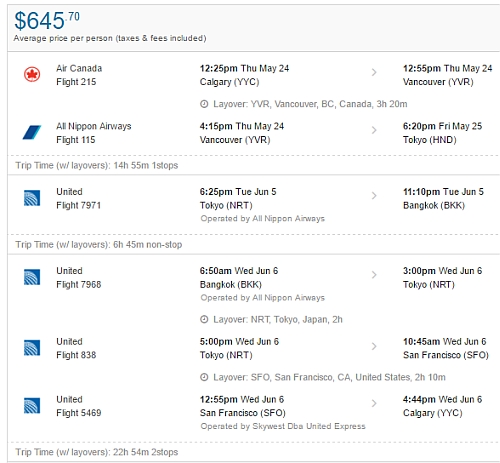The width and height of the screenshot is (500, 463).
Task: Click the chevron on Tokyo to San Francisco
Action: click(374, 346)
